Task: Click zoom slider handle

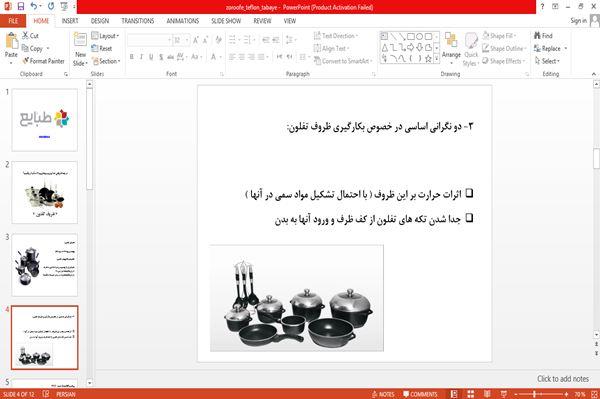Action: tap(534, 394)
